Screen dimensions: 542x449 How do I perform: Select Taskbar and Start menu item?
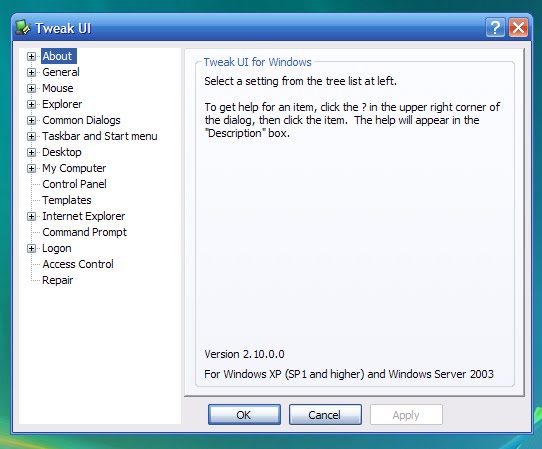click(x=100, y=136)
